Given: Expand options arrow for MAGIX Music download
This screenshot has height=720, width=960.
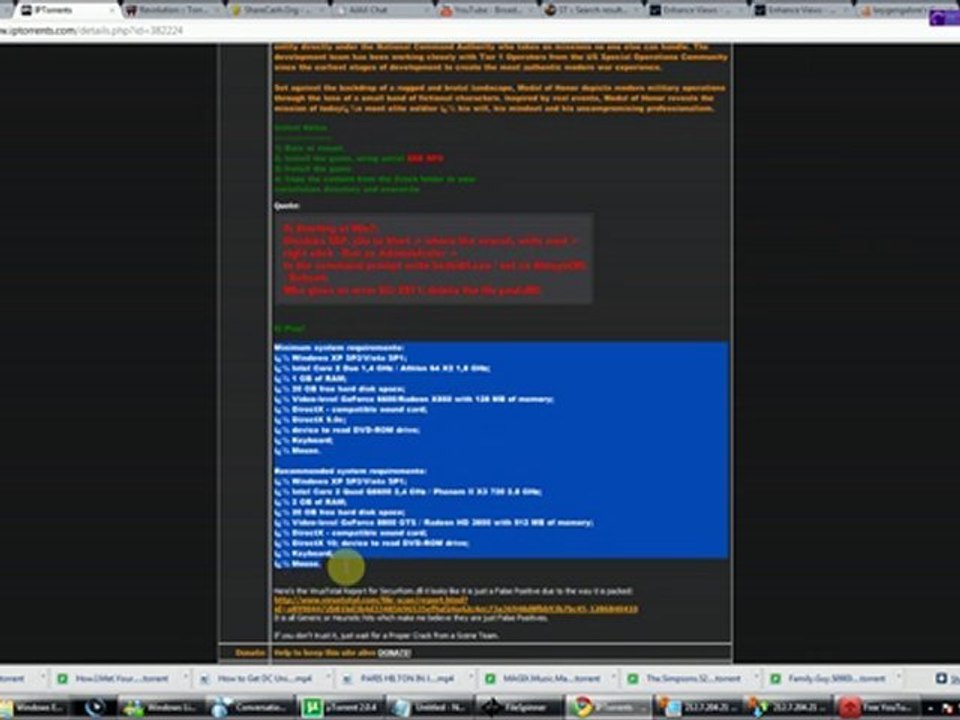Looking at the screenshot, I should coord(614,677).
